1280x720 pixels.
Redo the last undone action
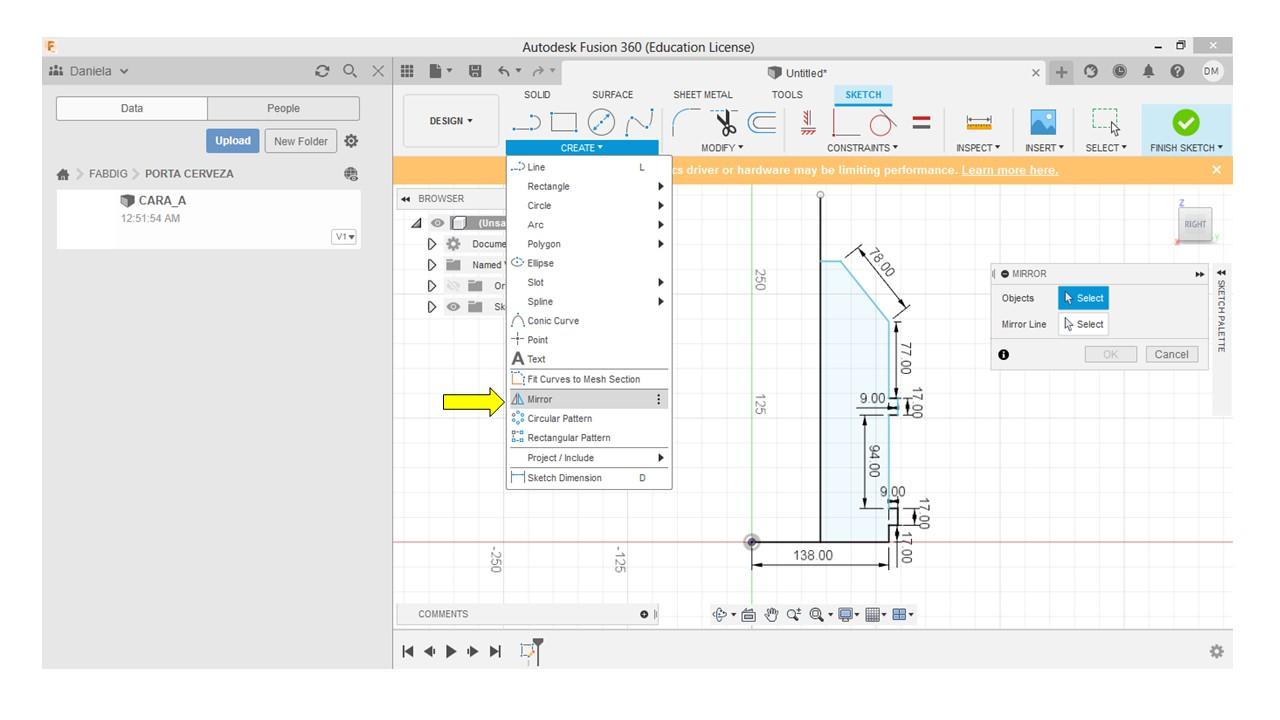pyautogui.click(x=538, y=71)
